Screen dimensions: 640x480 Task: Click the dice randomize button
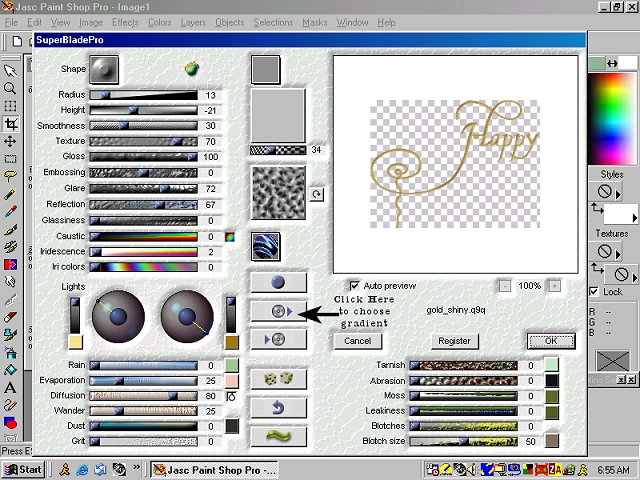click(x=277, y=380)
